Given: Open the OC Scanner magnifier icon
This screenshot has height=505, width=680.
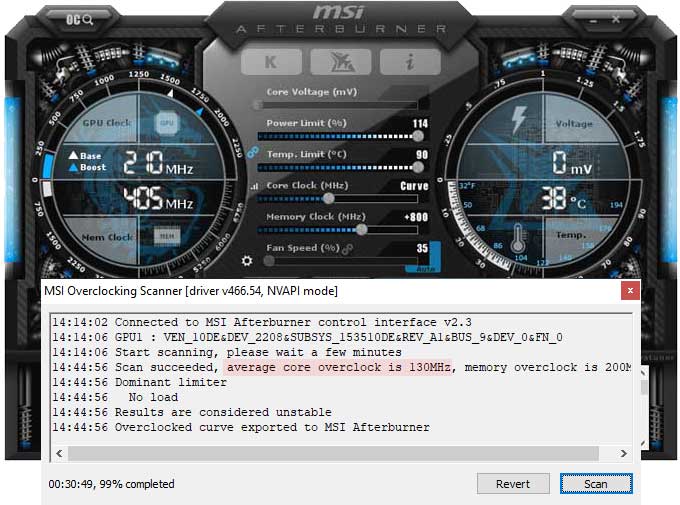Looking at the screenshot, I should [79, 20].
